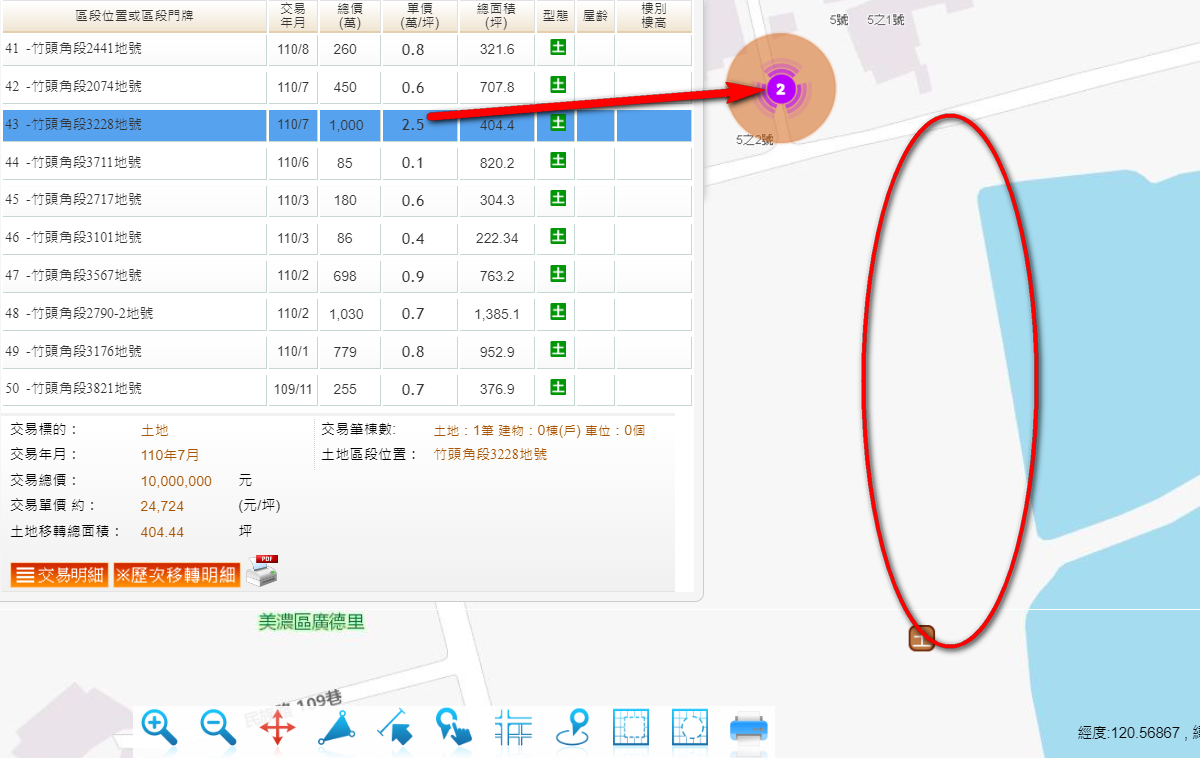Click the 10,000,000 total price value

tap(176, 481)
